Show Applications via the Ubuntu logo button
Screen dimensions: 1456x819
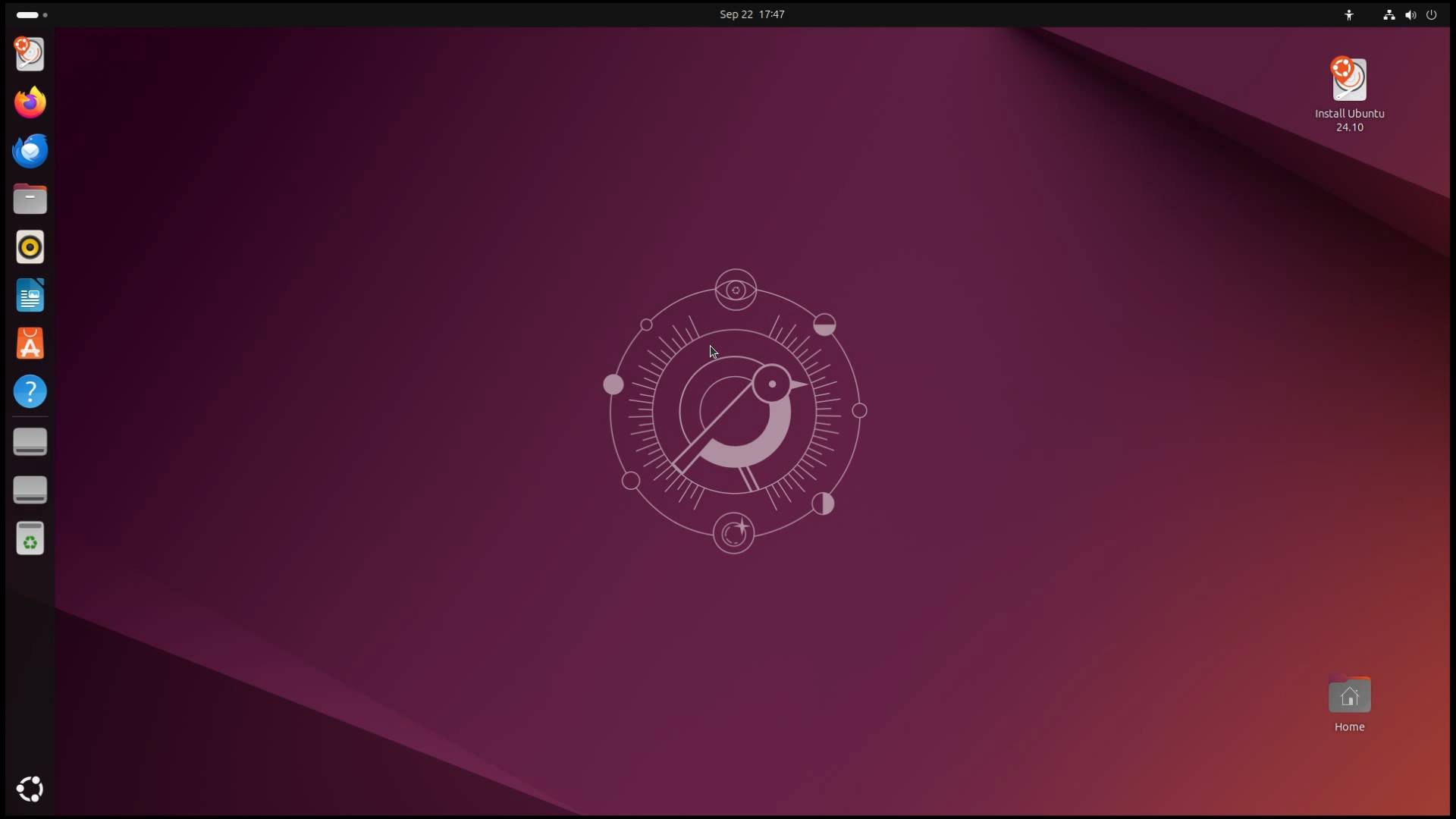[30, 789]
